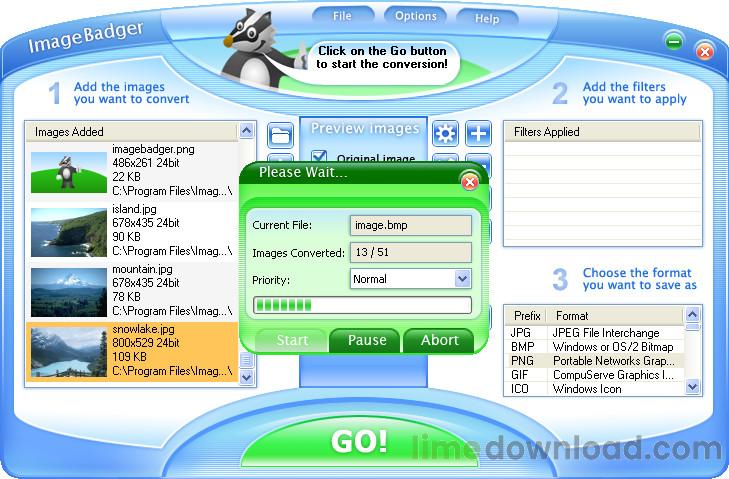Image resolution: width=729 pixels, height=479 pixels.
Task: Open the Priority dropdown
Action: point(462,279)
